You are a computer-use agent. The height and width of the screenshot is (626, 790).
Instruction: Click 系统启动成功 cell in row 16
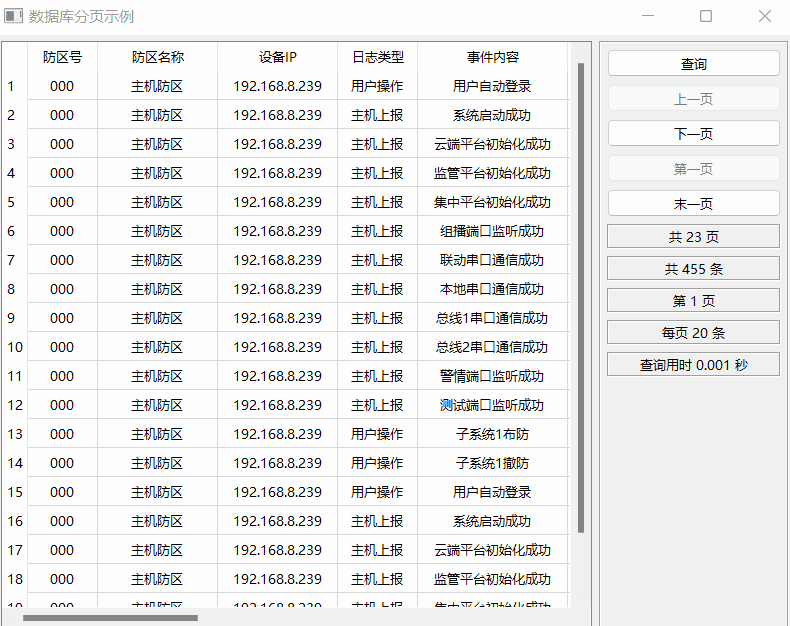click(x=492, y=521)
